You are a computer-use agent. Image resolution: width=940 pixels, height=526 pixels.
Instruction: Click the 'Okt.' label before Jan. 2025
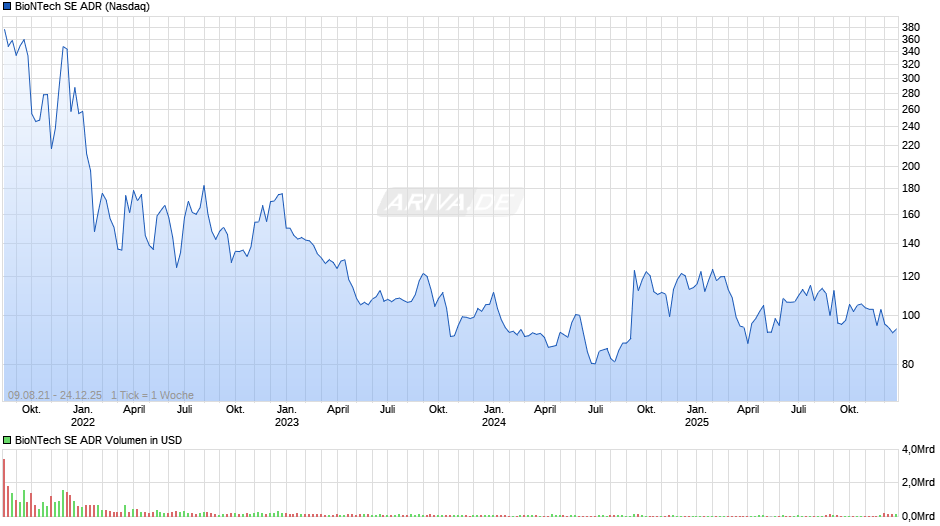pos(646,410)
